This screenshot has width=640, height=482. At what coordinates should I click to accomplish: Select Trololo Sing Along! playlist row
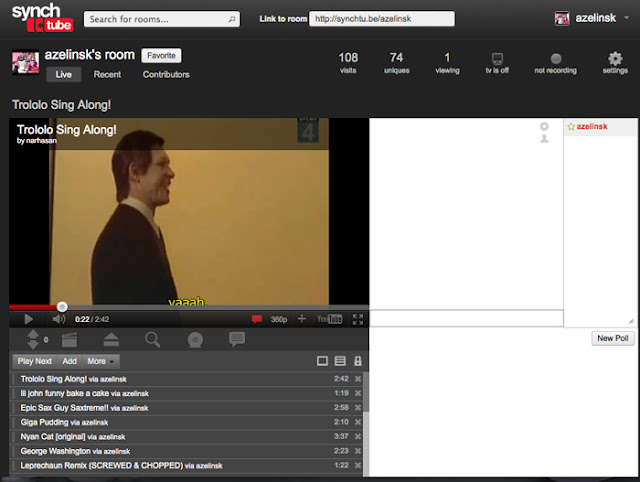pyautogui.click(x=187, y=379)
